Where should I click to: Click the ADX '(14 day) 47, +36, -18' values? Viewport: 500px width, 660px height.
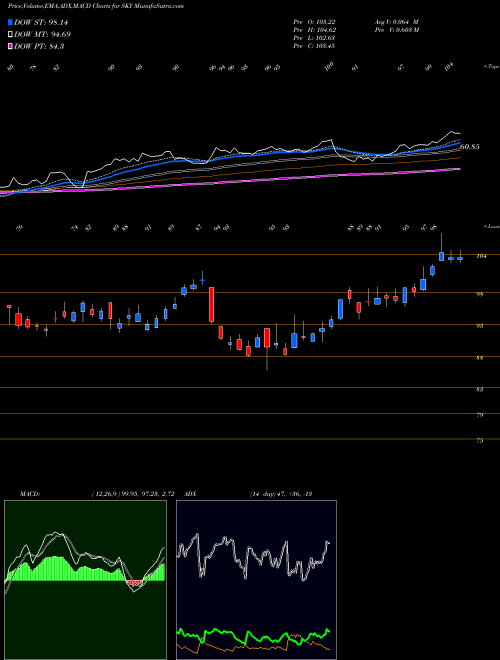pos(281,494)
